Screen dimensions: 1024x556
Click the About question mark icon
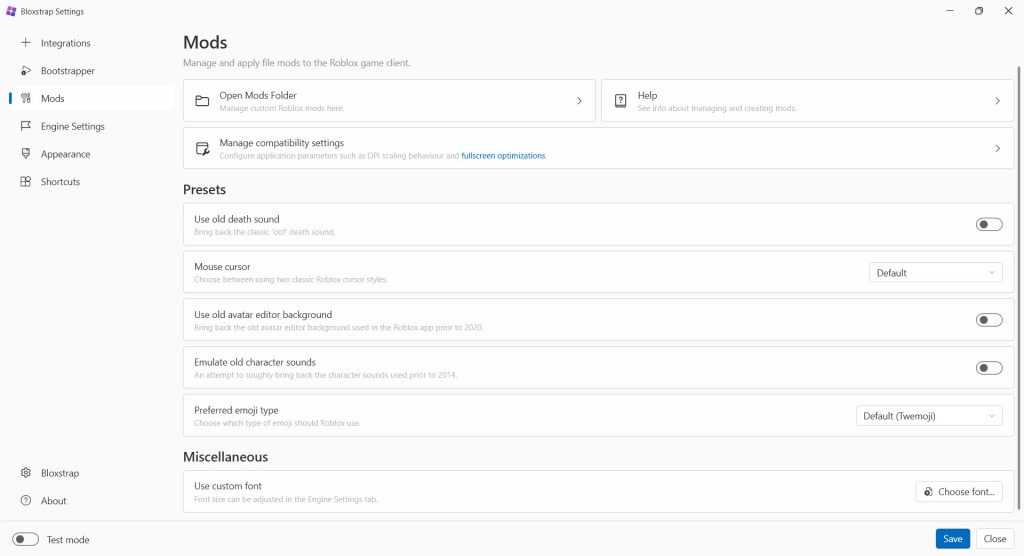point(25,500)
